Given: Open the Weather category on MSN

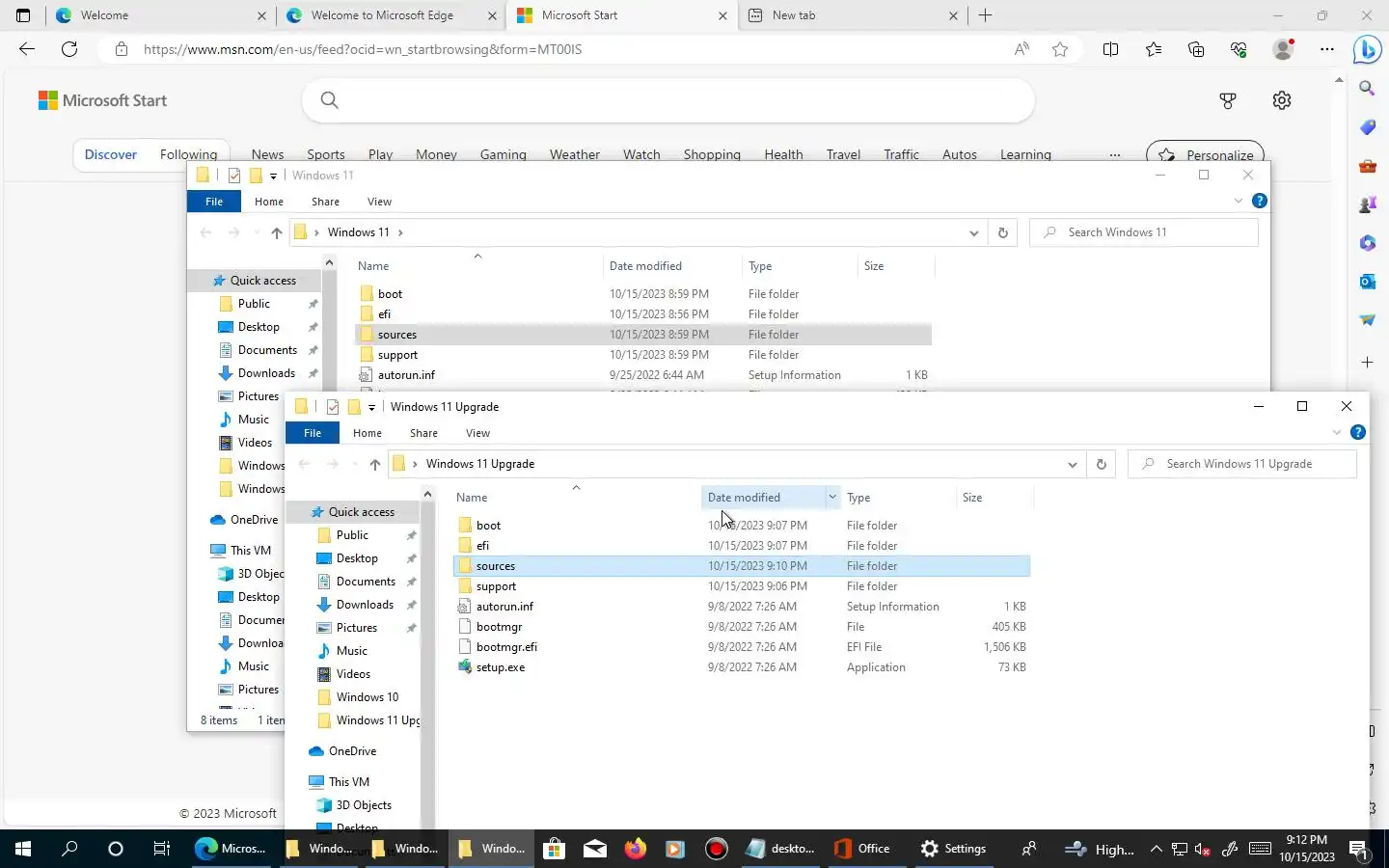Looking at the screenshot, I should (575, 154).
